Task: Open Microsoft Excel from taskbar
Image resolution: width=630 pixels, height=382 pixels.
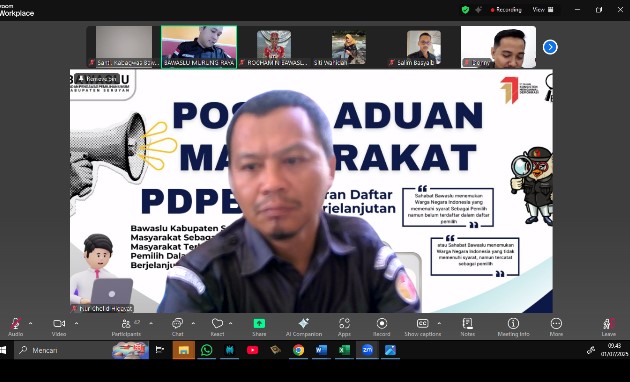Action: (344, 350)
